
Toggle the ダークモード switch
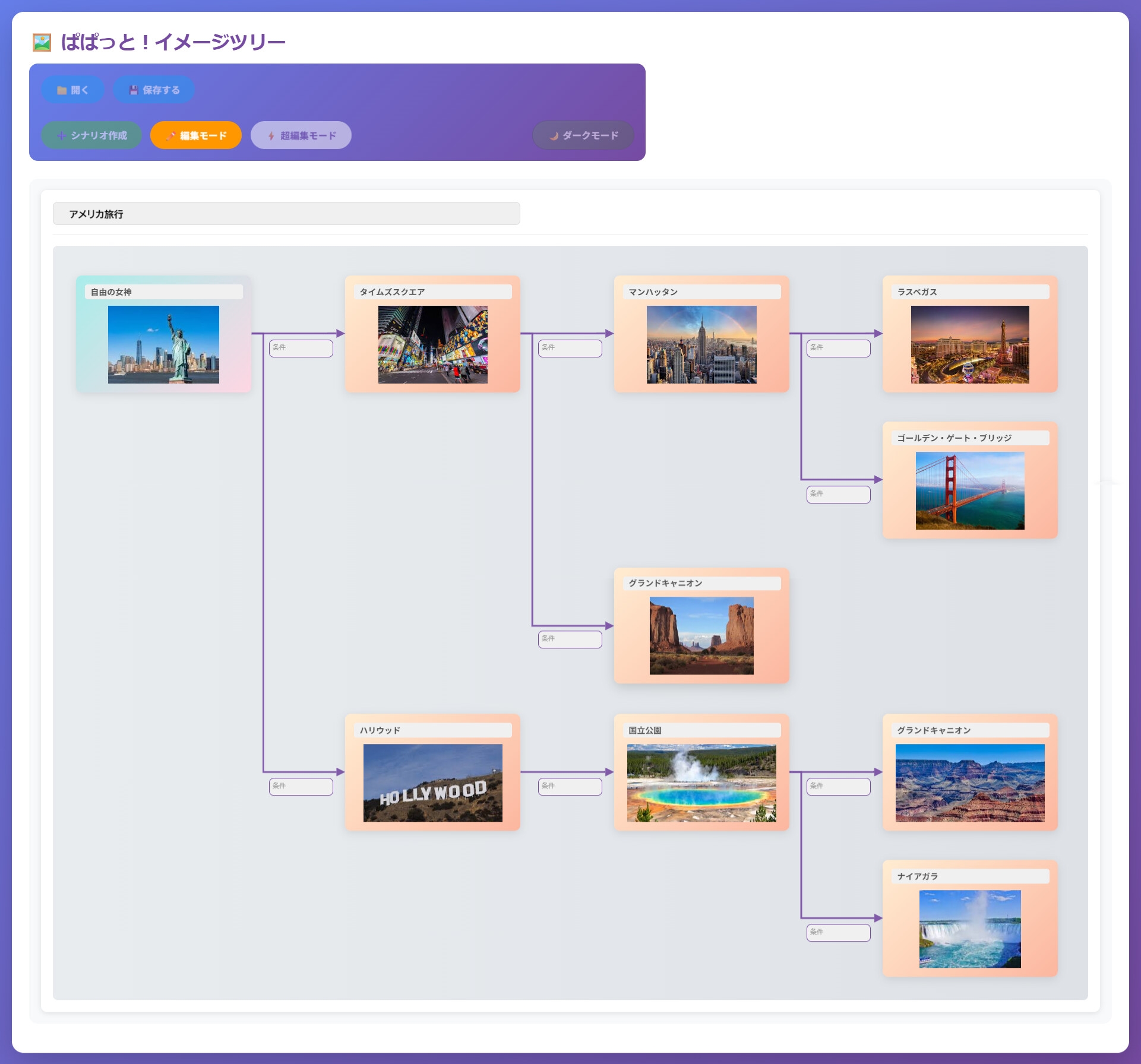tap(583, 136)
